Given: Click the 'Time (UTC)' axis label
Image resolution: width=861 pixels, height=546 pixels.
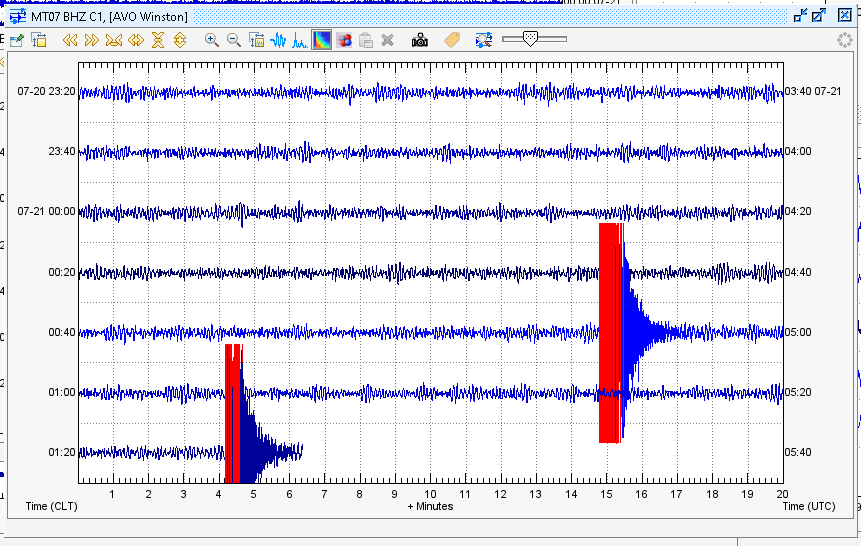Looking at the screenshot, I should 809,506.
